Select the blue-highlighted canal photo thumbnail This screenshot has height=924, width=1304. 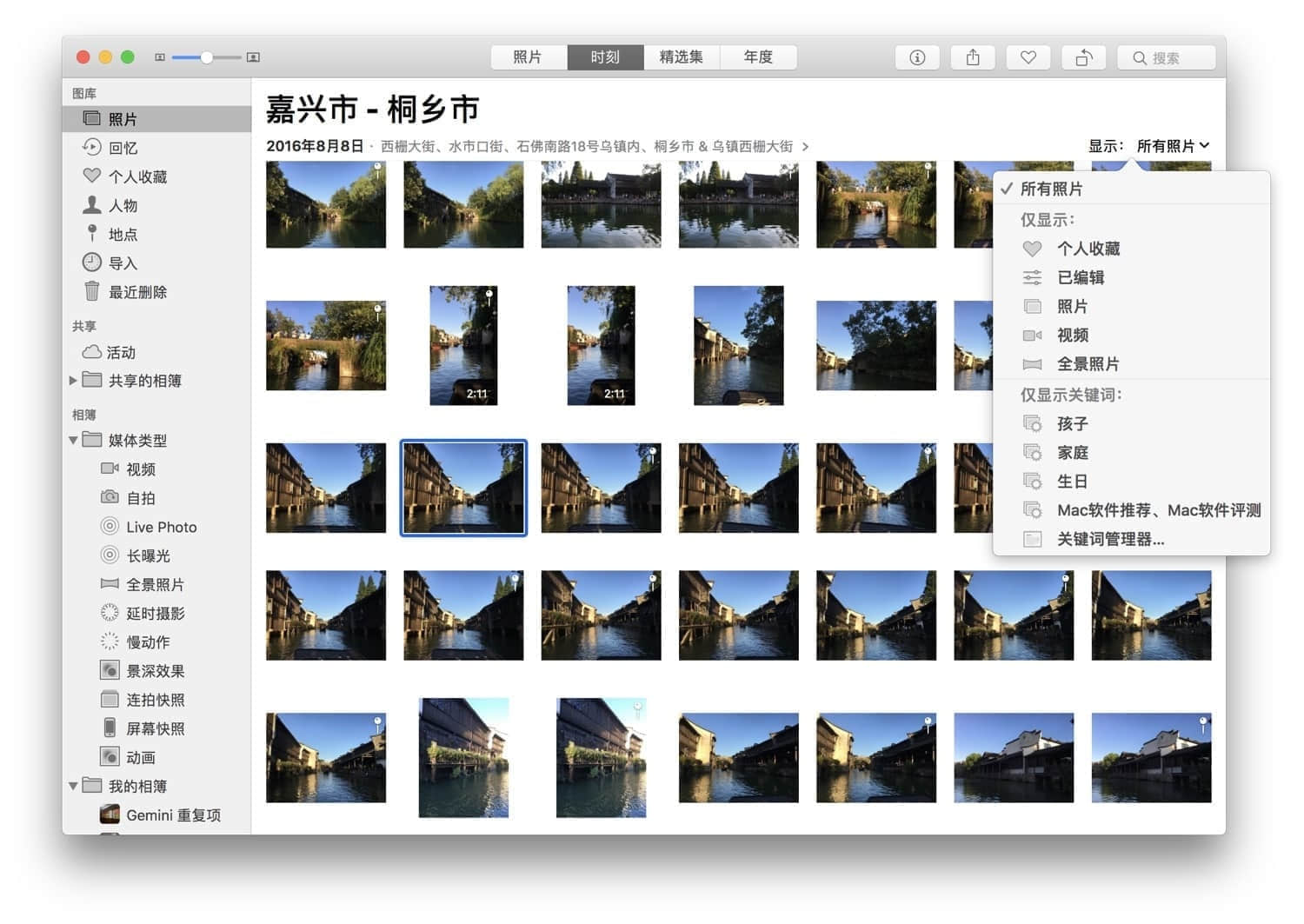coord(463,488)
